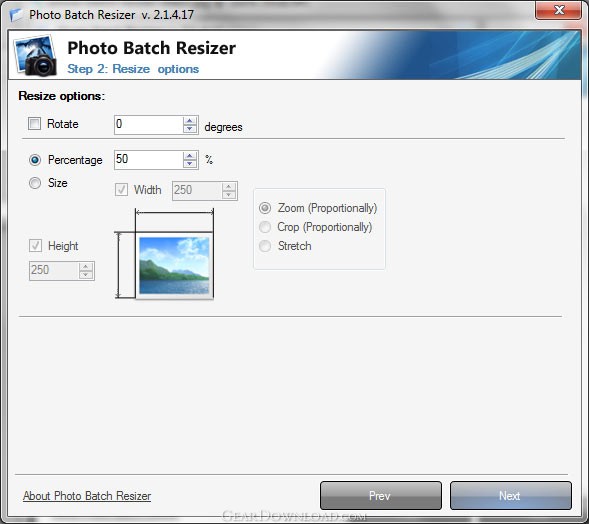Toggle the Width checkbox
The height and width of the screenshot is (524, 589).
(121, 190)
